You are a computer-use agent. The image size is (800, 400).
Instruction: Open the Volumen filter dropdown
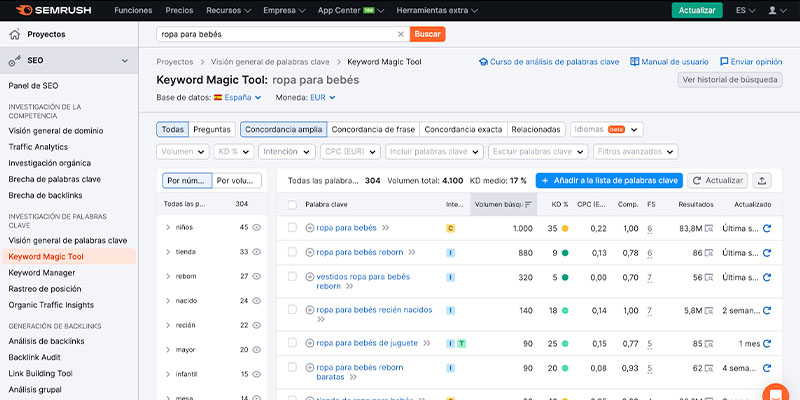click(183, 152)
